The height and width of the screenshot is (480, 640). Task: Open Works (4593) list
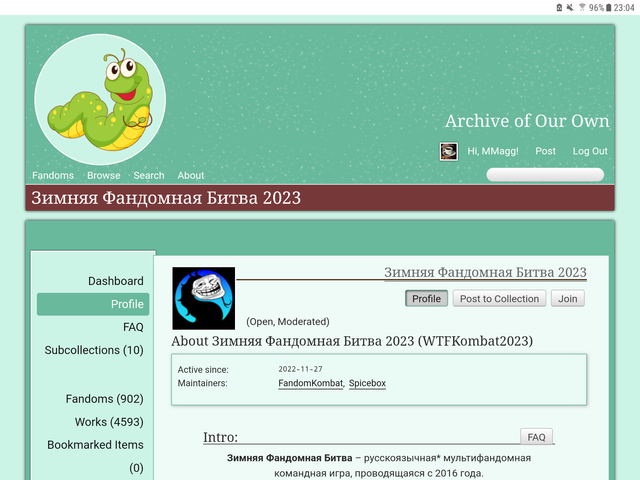[x=109, y=422]
